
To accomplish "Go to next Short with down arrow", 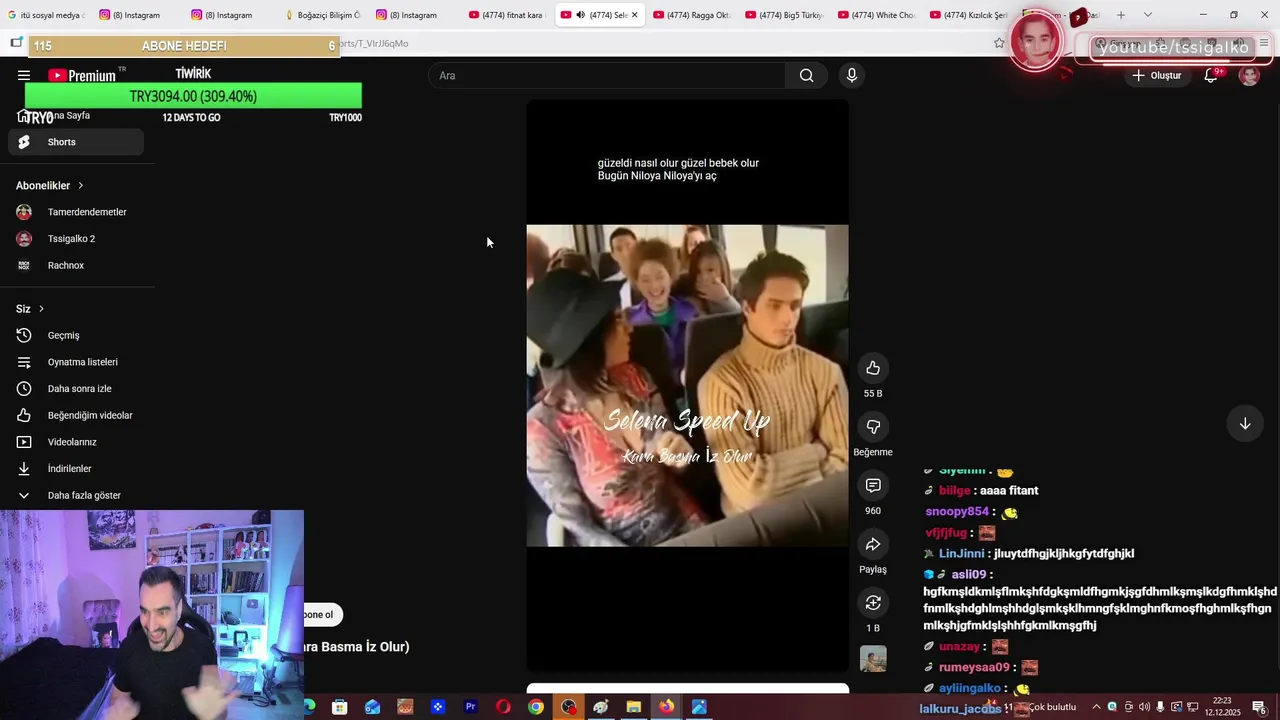I will point(1245,424).
